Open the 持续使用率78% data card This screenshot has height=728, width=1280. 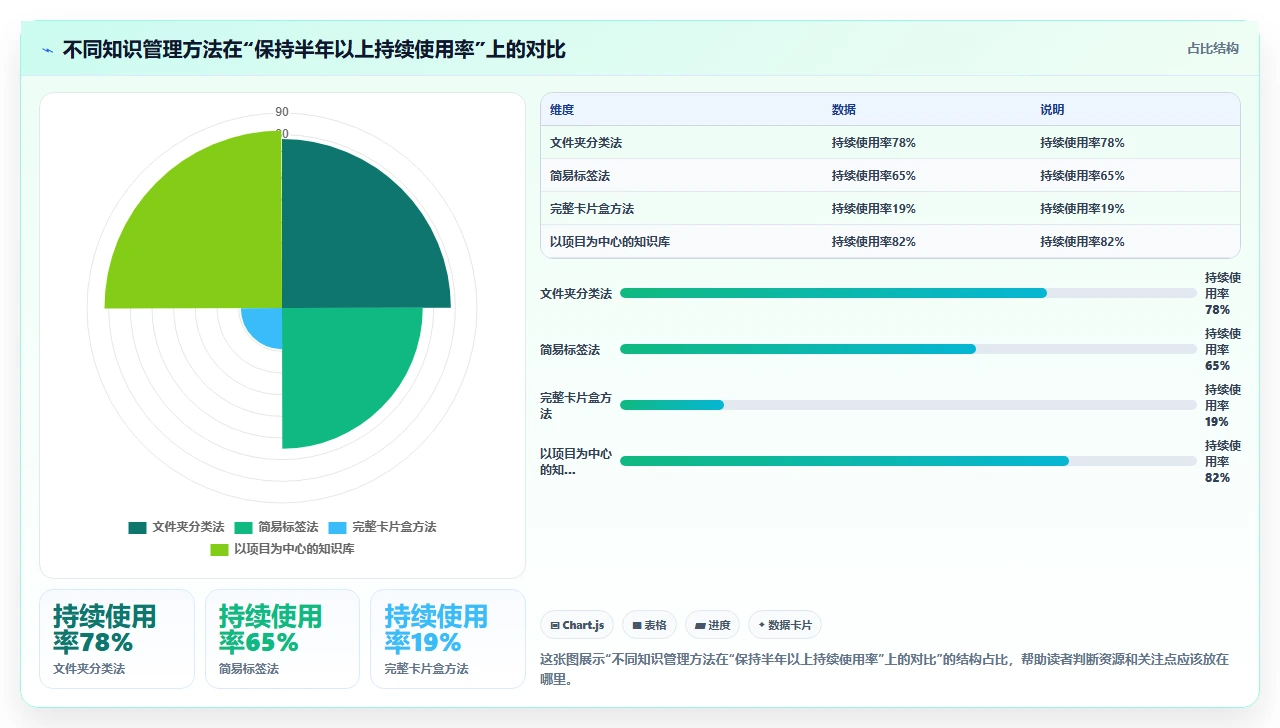point(117,639)
